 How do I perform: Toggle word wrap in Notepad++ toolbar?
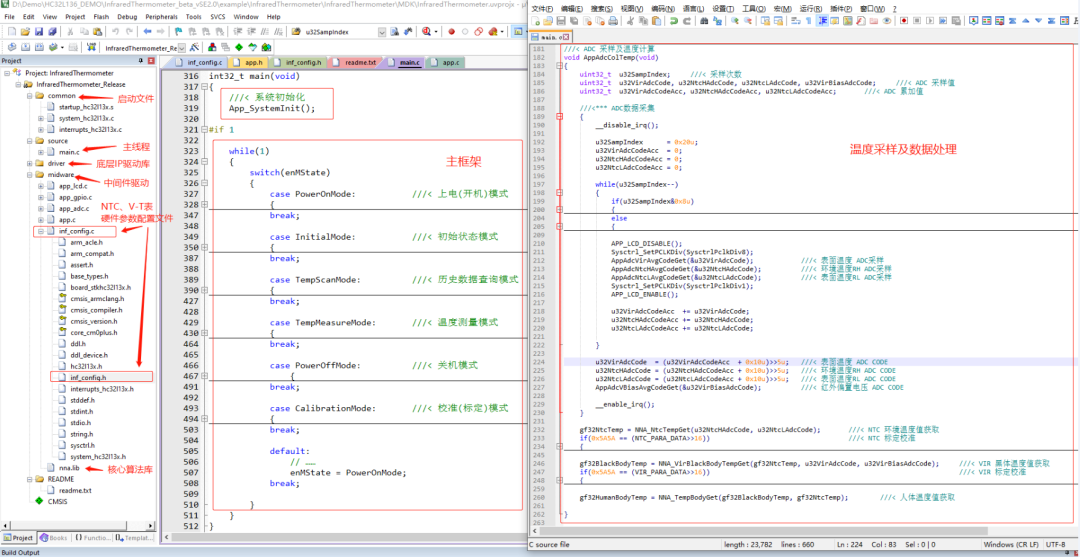[795, 21]
